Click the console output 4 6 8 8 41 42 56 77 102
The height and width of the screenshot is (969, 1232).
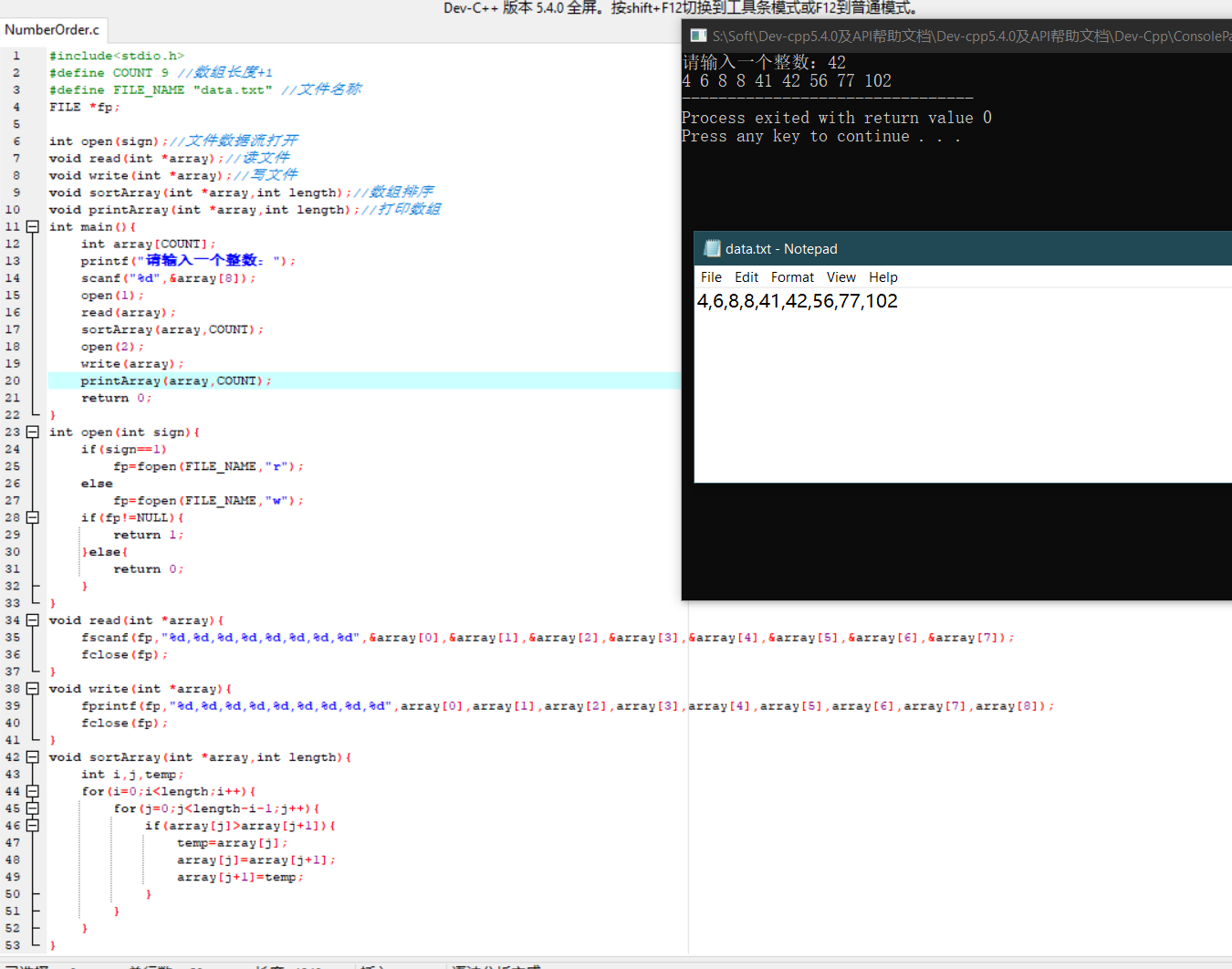pos(787,81)
